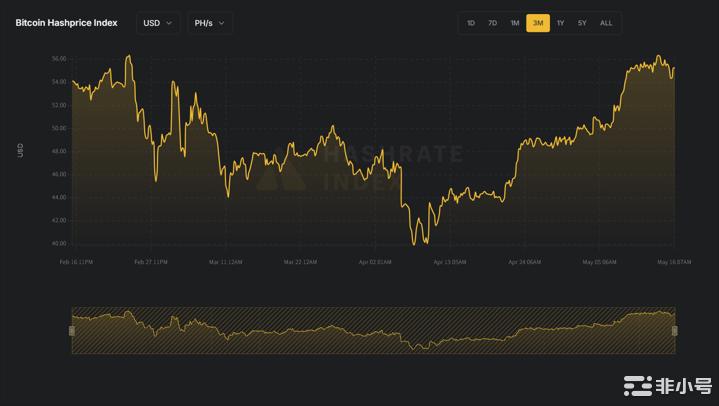This screenshot has width=719, height=406.
Task: Open the PH/s unit dropdown
Action: click(210, 23)
